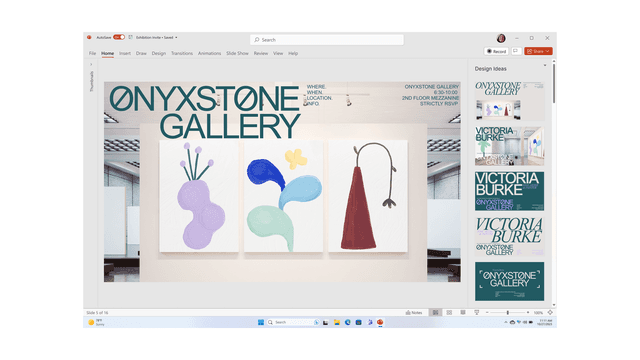The height and width of the screenshot is (360, 640).
Task: Click the 100% zoom level
Action: pos(538,313)
